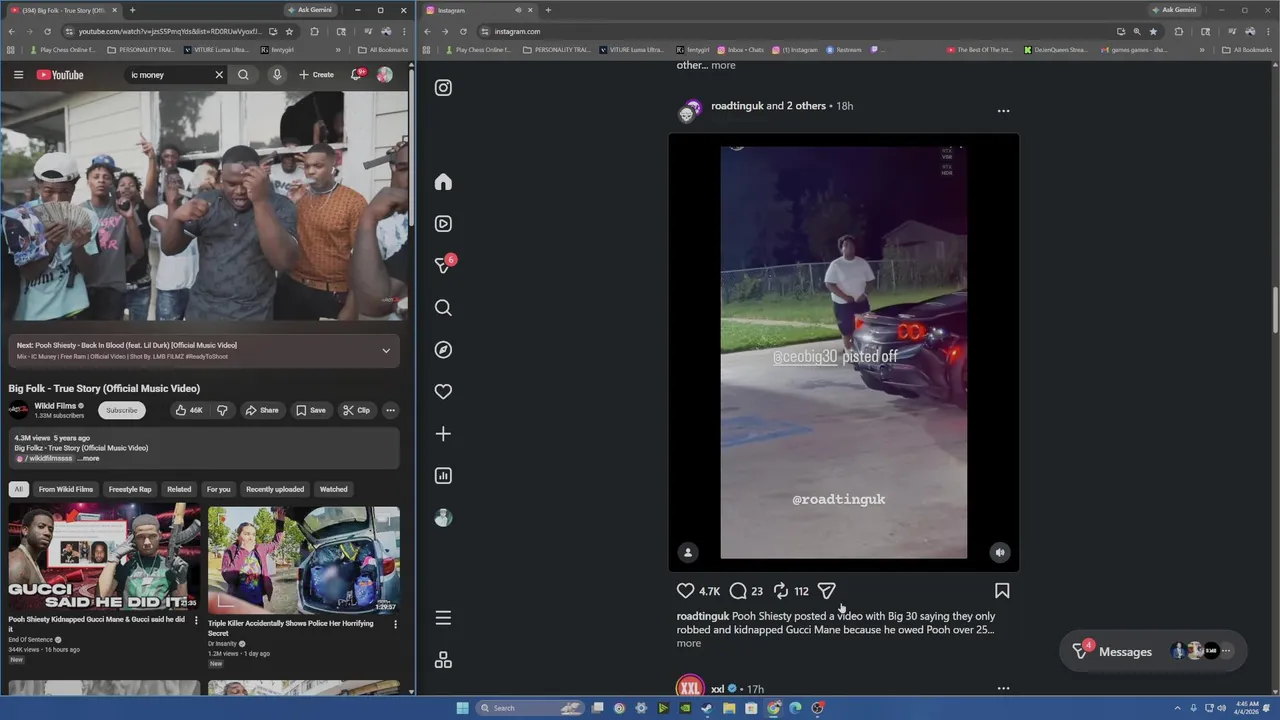Open YouTube notifications bell
Viewport: 1280px width, 720px height.
coord(356,75)
